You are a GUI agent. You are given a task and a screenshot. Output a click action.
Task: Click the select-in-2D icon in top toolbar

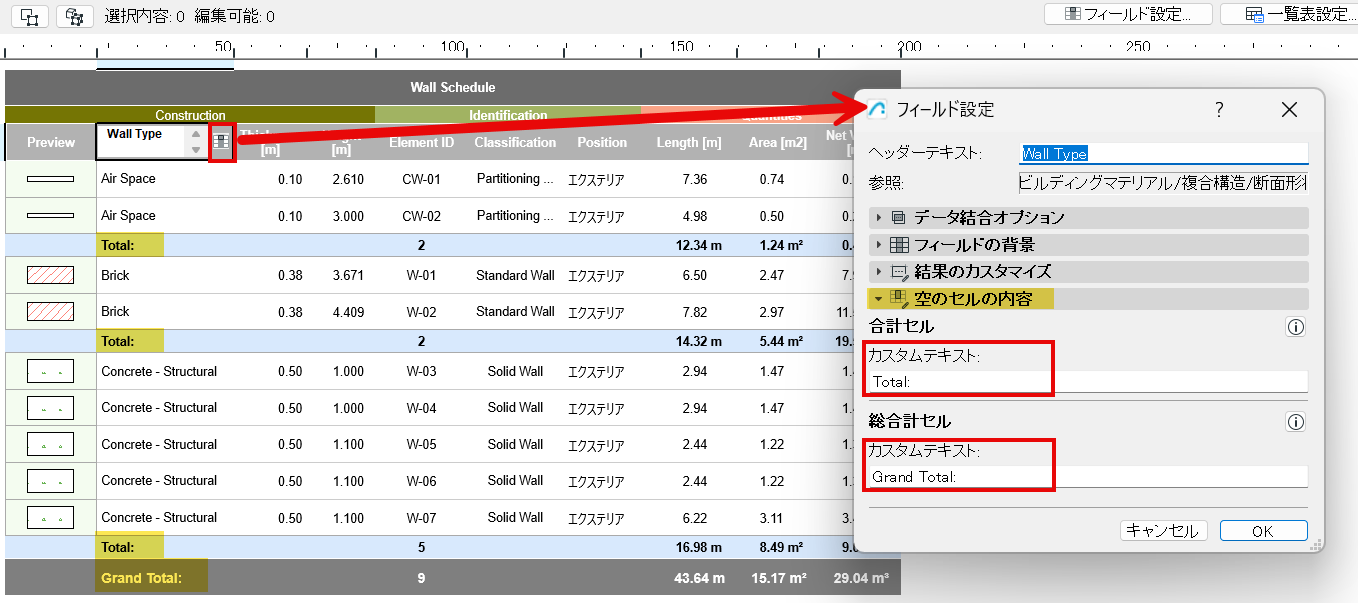(x=30, y=17)
